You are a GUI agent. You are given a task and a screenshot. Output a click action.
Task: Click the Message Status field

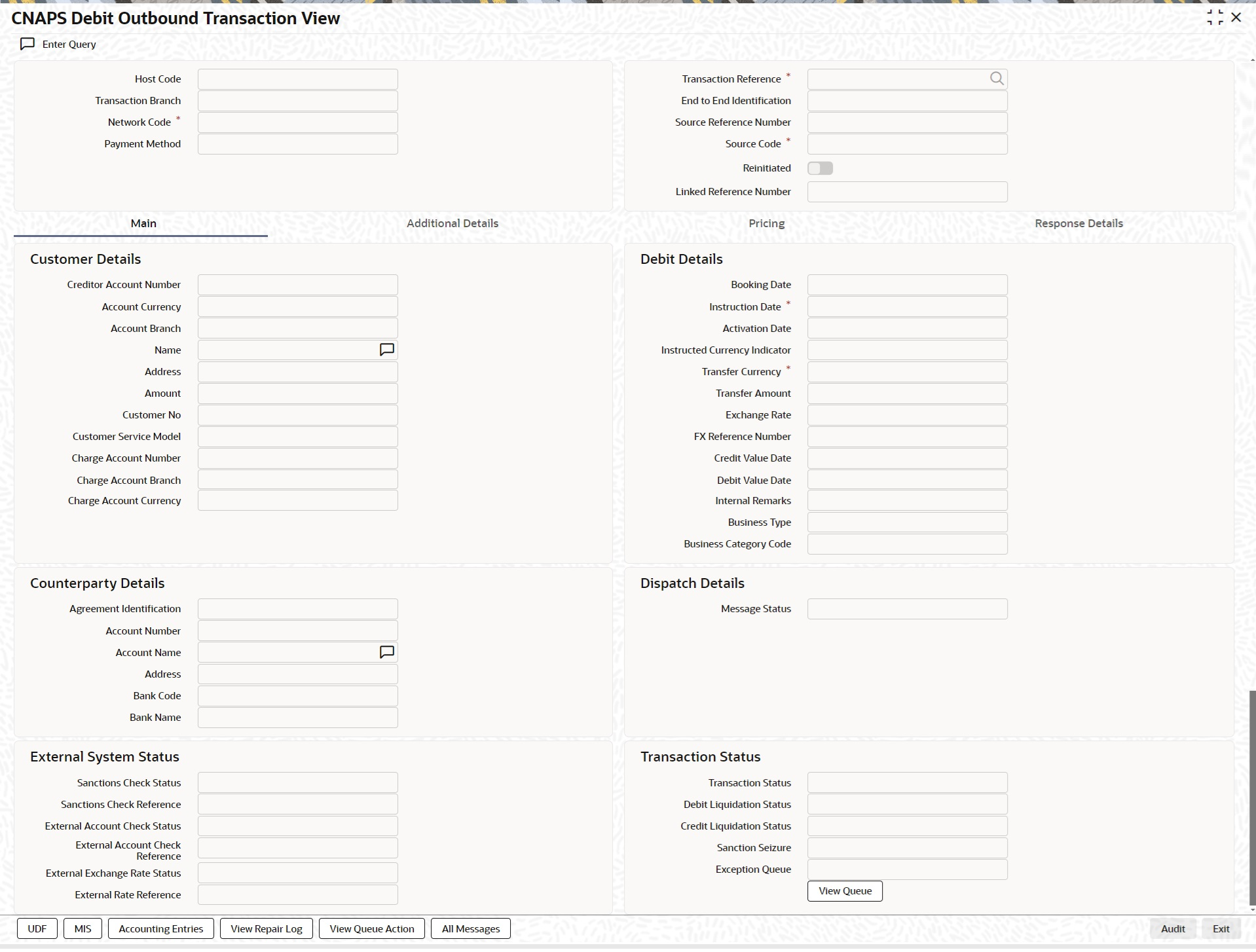click(908, 609)
